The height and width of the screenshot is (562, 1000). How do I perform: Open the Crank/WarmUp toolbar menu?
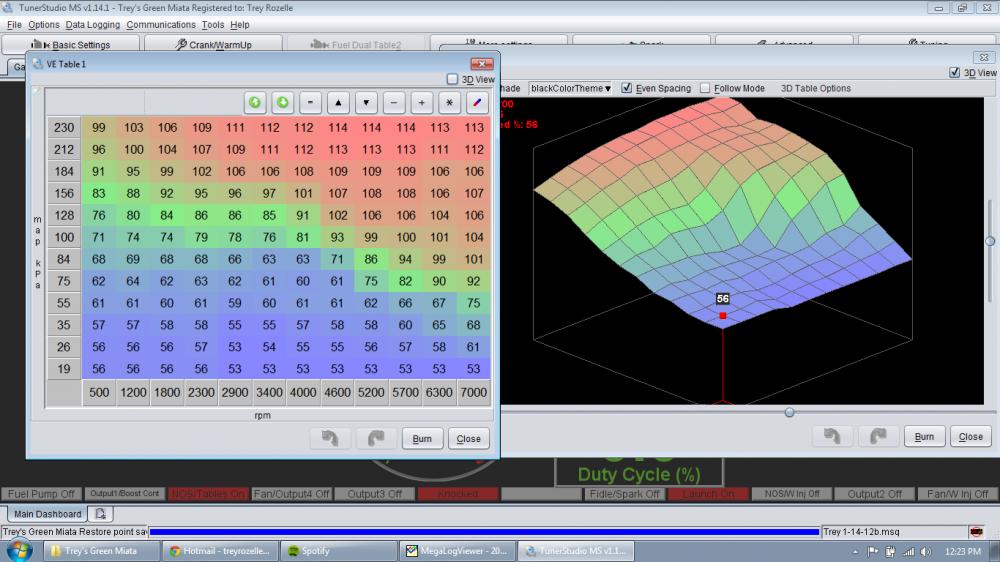(213, 45)
